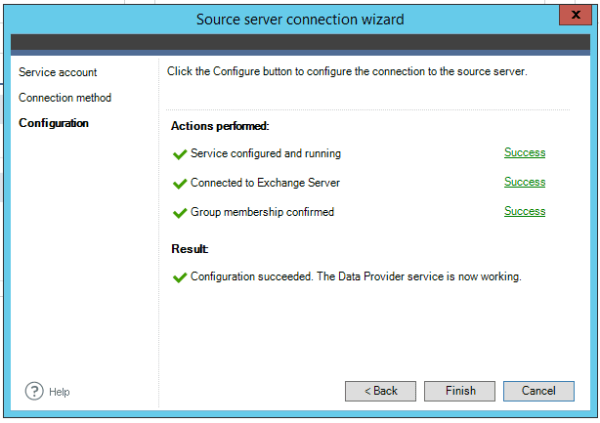View Success details for Group membership confirmed
The width and height of the screenshot is (600, 423).
(x=524, y=211)
